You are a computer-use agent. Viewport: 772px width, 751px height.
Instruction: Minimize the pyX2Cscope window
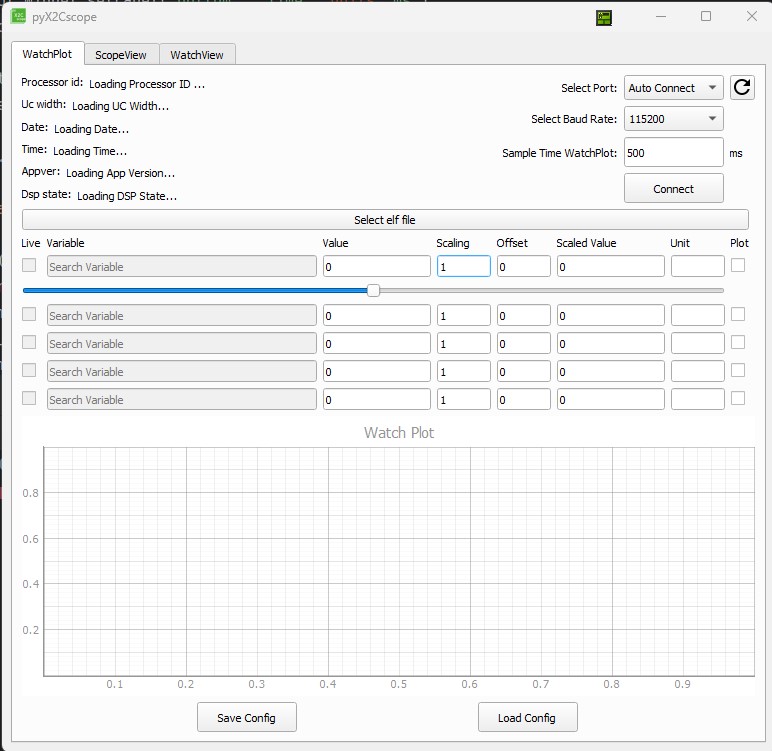(x=661, y=16)
